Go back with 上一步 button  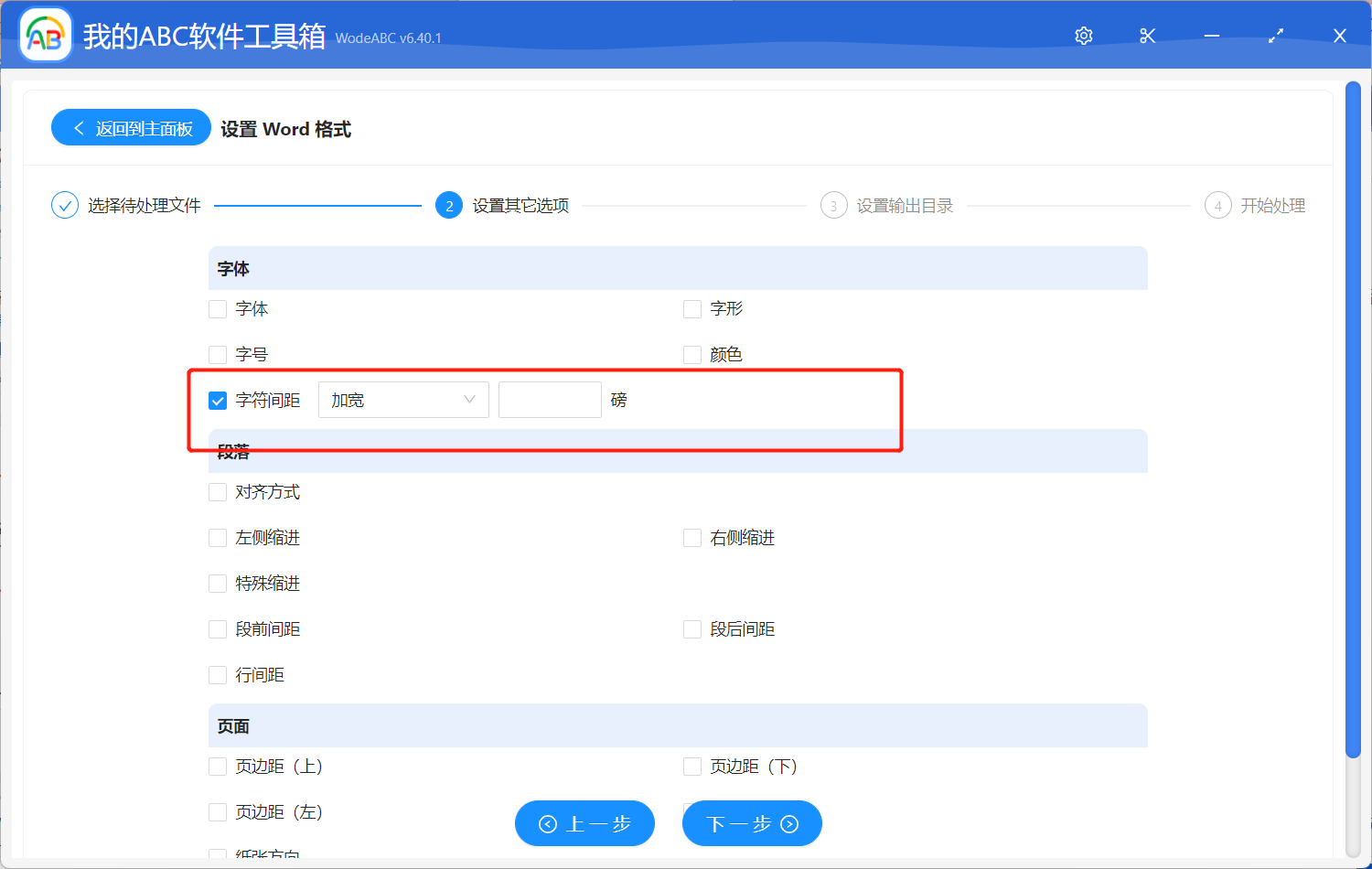click(x=584, y=824)
